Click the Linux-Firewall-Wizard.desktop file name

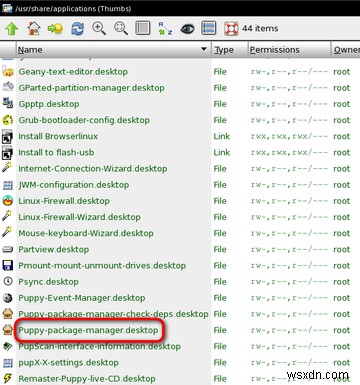click(79, 217)
